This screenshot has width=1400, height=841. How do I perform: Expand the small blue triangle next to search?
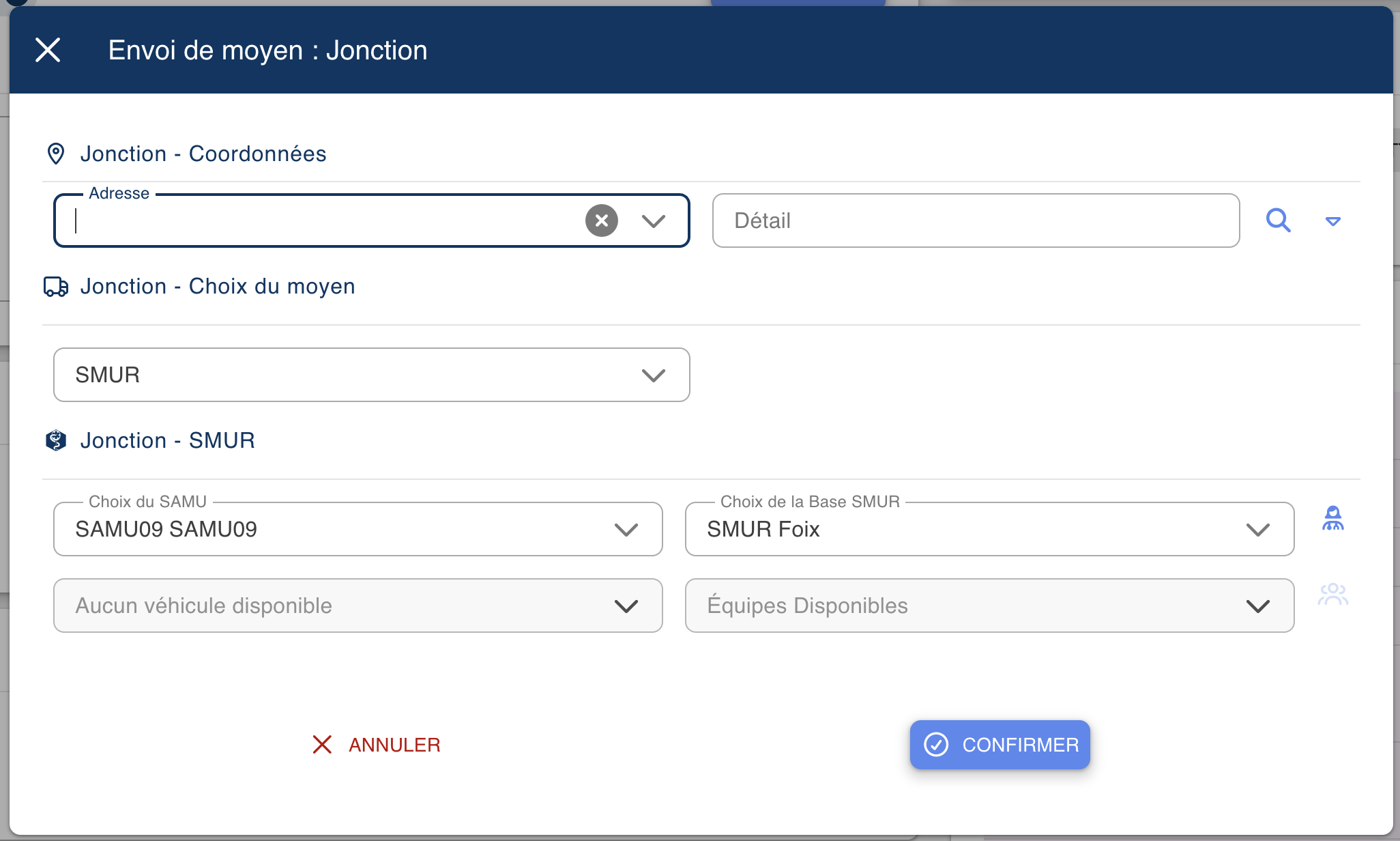1332,221
